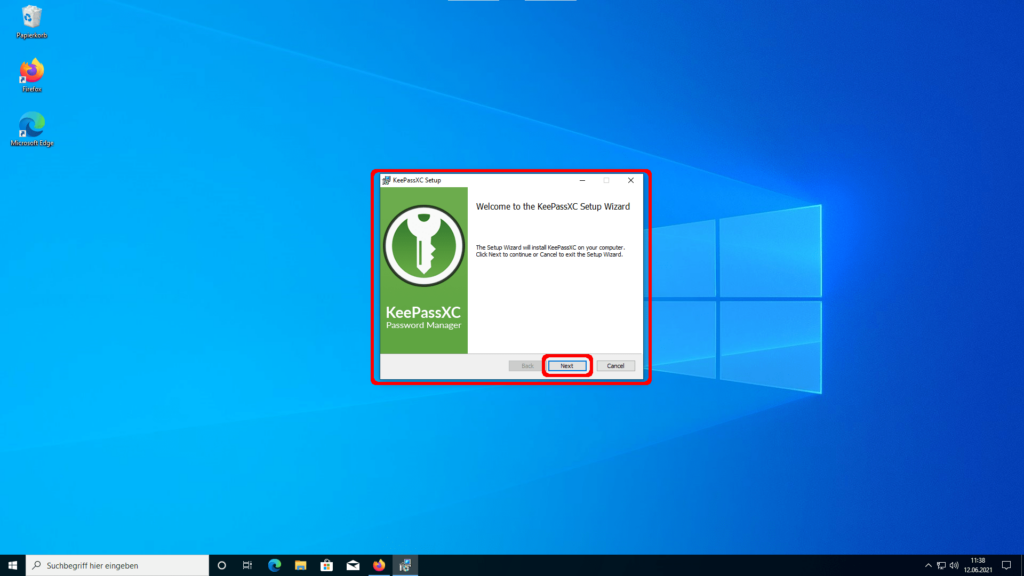
Task: Show hidden system tray icons
Action: click(x=928, y=566)
